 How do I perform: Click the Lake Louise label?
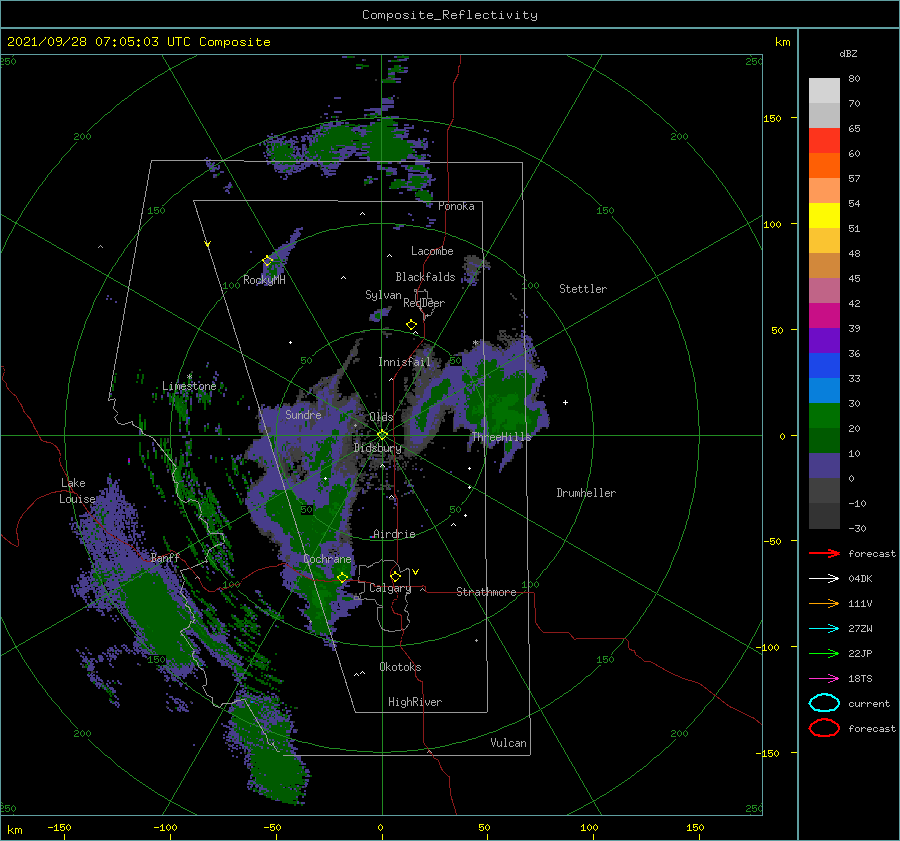pos(77,491)
